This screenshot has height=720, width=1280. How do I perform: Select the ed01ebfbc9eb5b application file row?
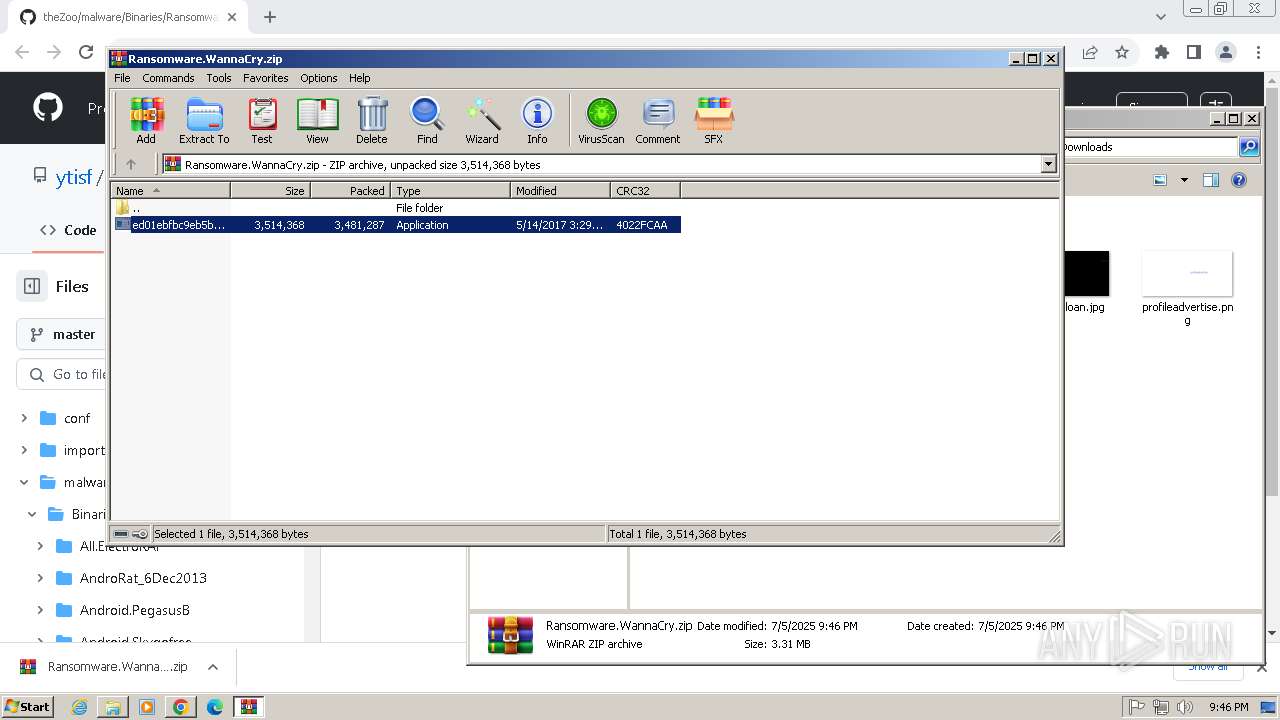pos(396,225)
